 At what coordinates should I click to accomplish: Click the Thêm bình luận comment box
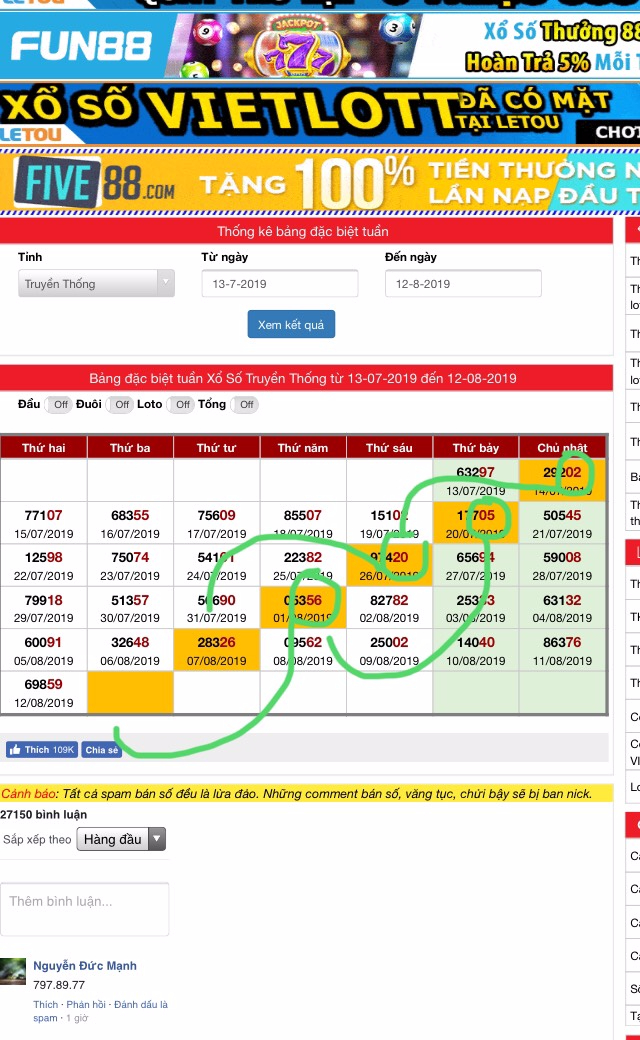point(84,909)
